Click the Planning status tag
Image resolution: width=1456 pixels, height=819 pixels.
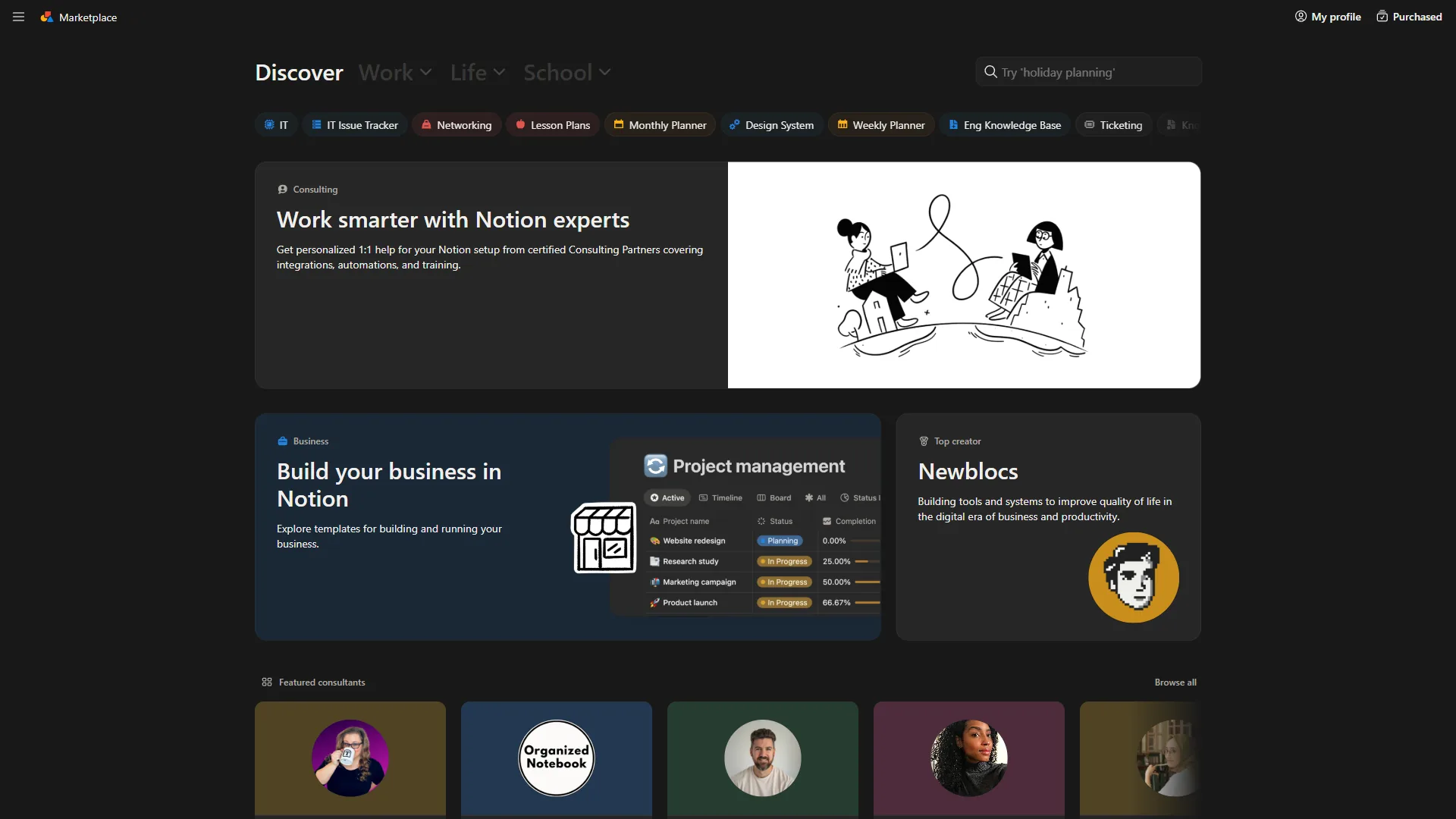coord(780,541)
